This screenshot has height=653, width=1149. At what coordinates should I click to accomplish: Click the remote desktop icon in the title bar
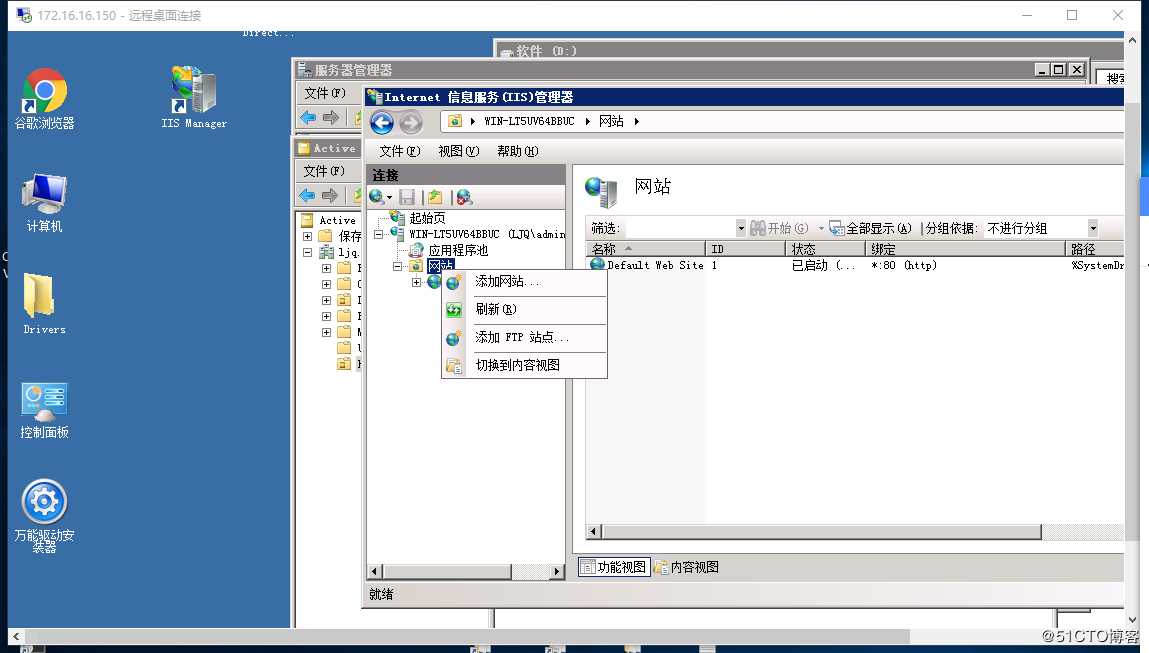coord(24,15)
